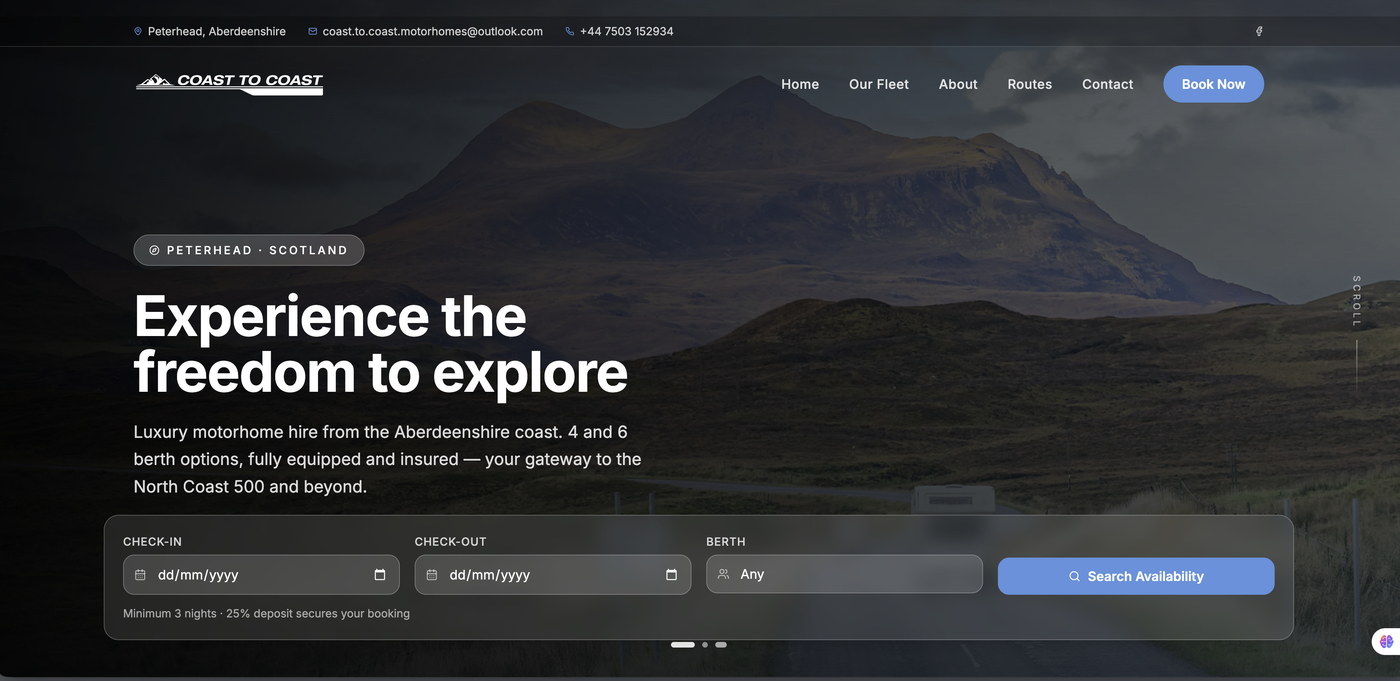Viewport: 1400px width, 681px height.
Task: Click the CHECK-IN label
Action: (152, 542)
